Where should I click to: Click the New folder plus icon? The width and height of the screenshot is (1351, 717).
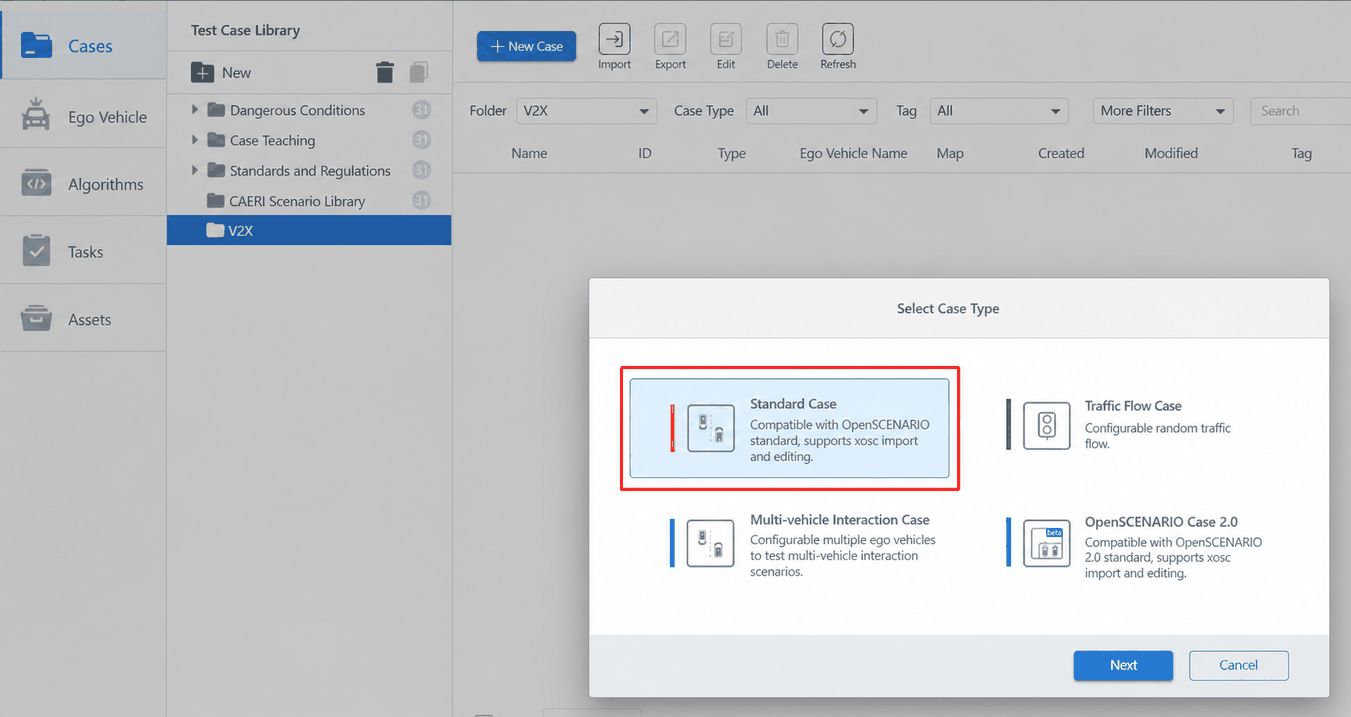(202, 73)
